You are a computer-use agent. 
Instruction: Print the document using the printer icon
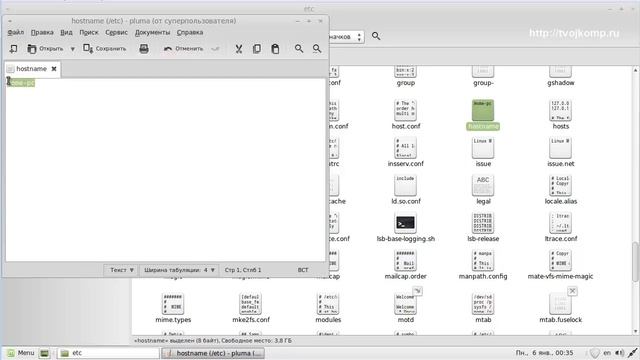click(144, 49)
